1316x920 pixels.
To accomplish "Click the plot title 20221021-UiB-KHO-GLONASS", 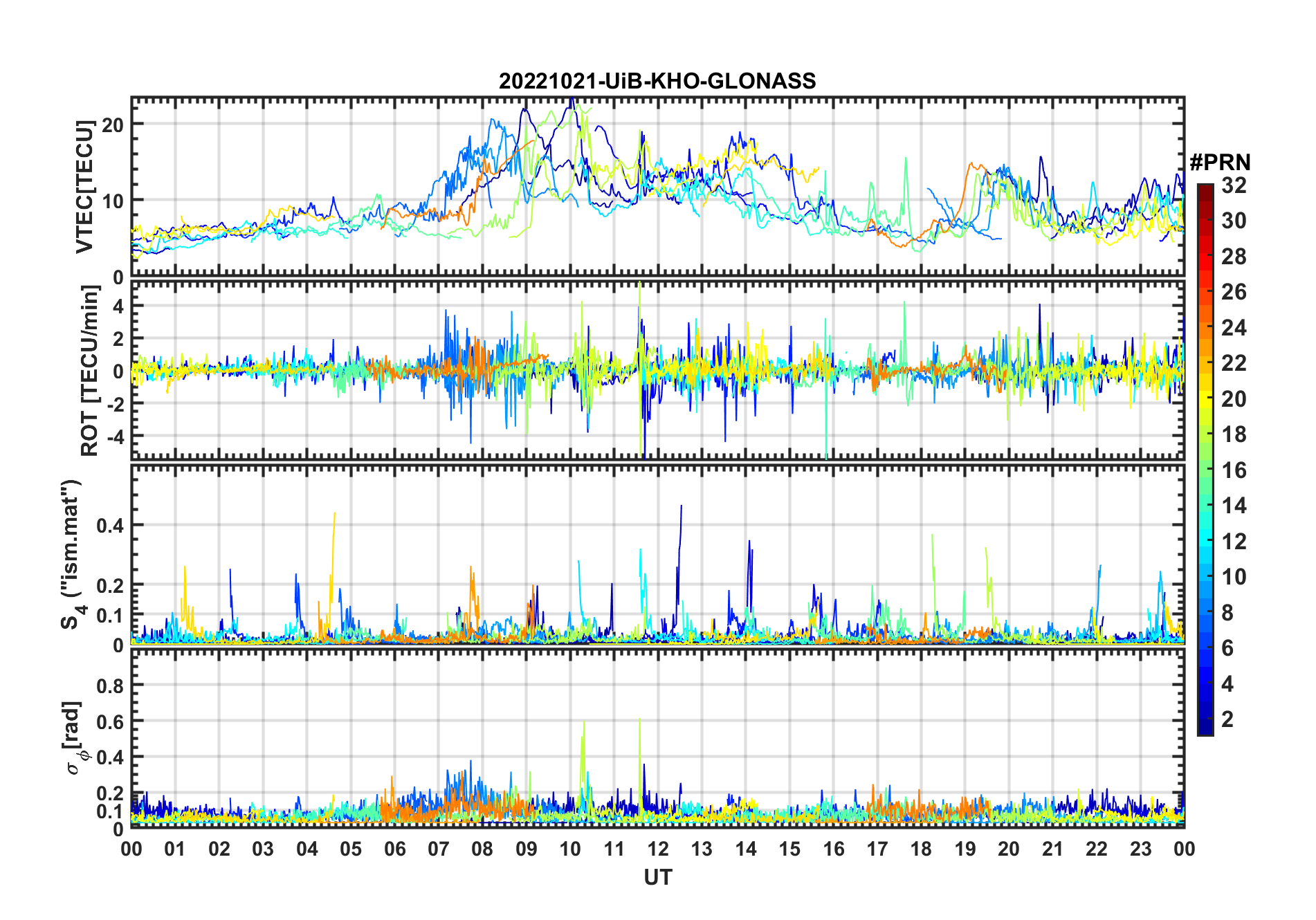I will [x=657, y=81].
